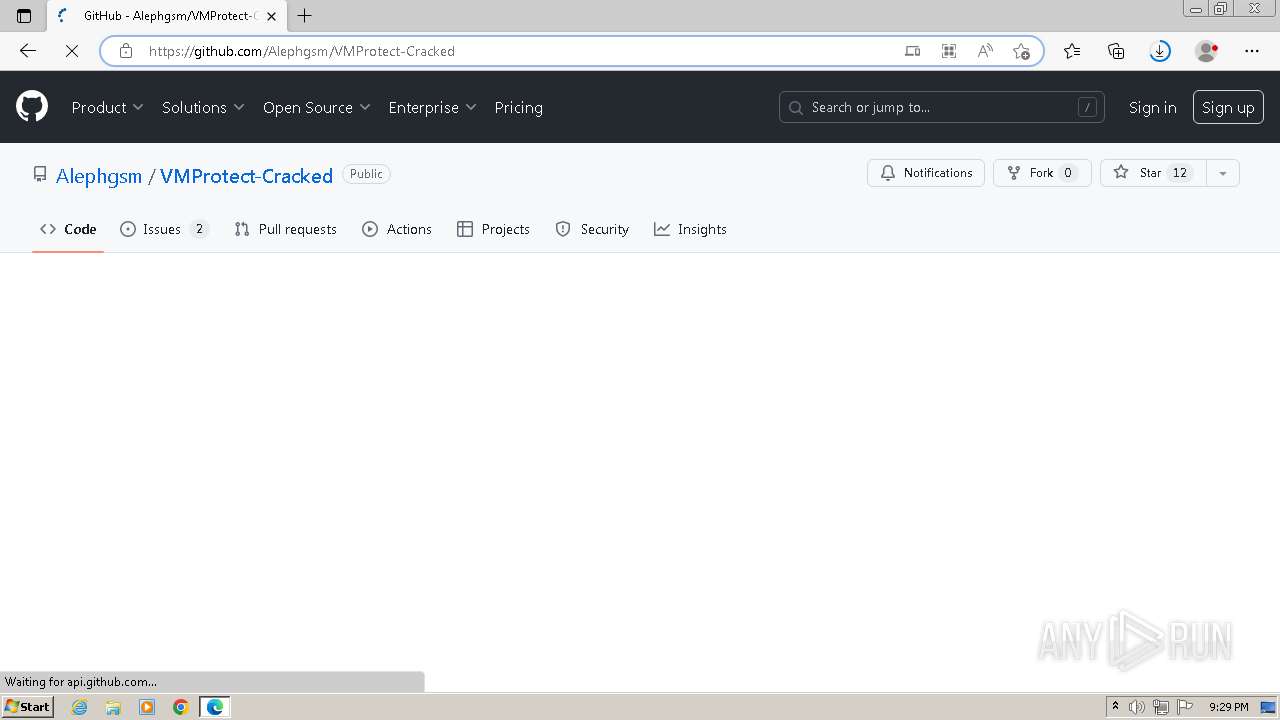Close the GitHub VMProtect tab
This screenshot has width=1280, height=720.
coord(271,16)
